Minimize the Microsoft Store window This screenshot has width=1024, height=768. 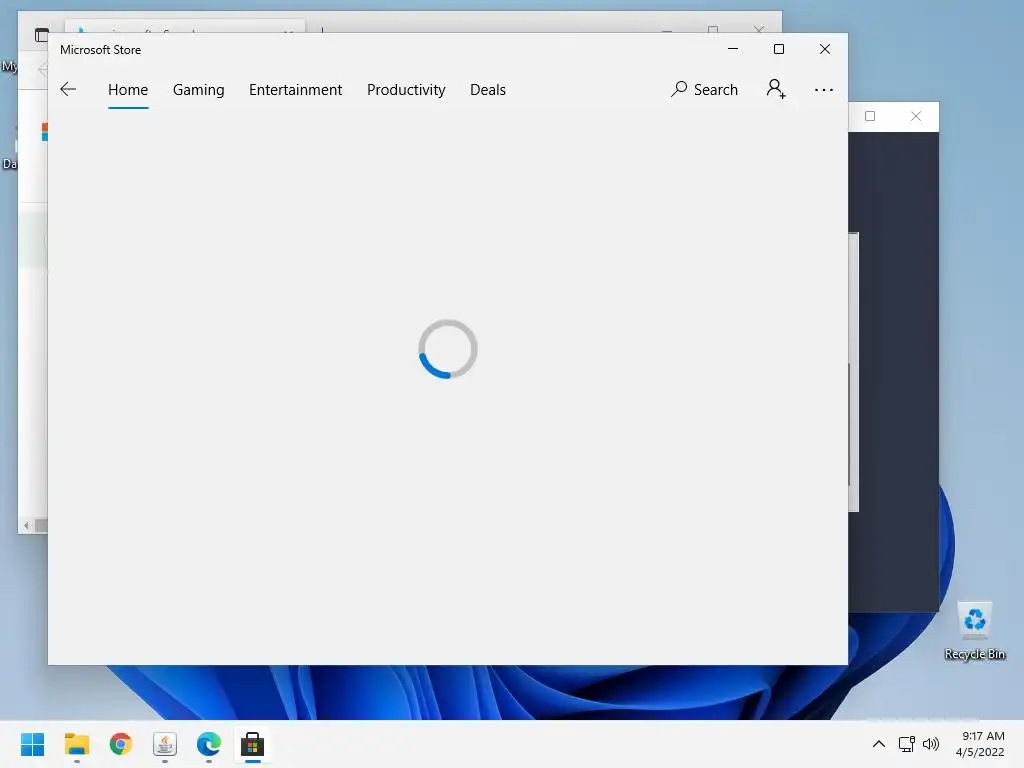733,49
